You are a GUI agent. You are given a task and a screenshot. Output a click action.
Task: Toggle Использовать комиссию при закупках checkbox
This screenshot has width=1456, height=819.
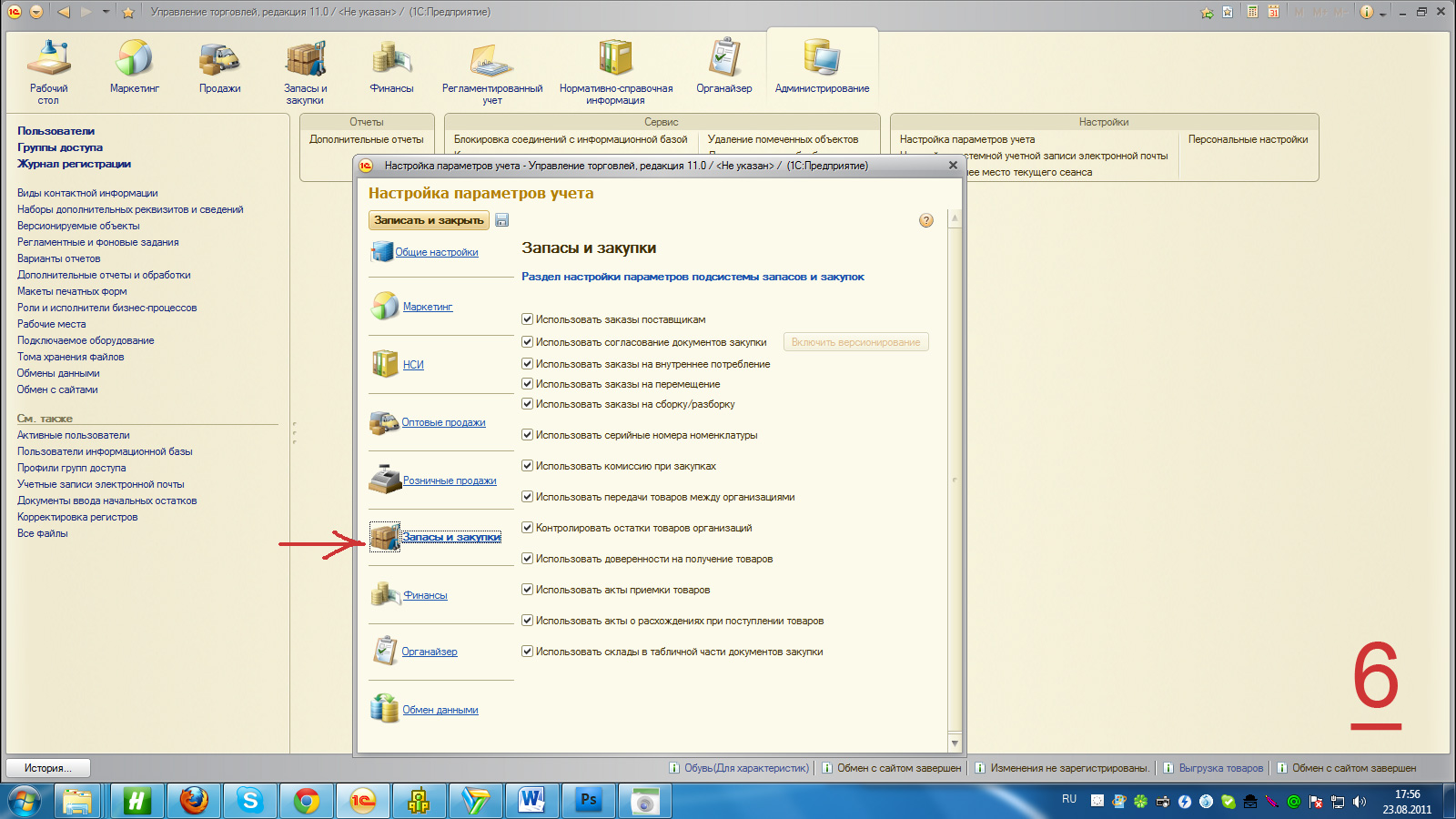527,466
